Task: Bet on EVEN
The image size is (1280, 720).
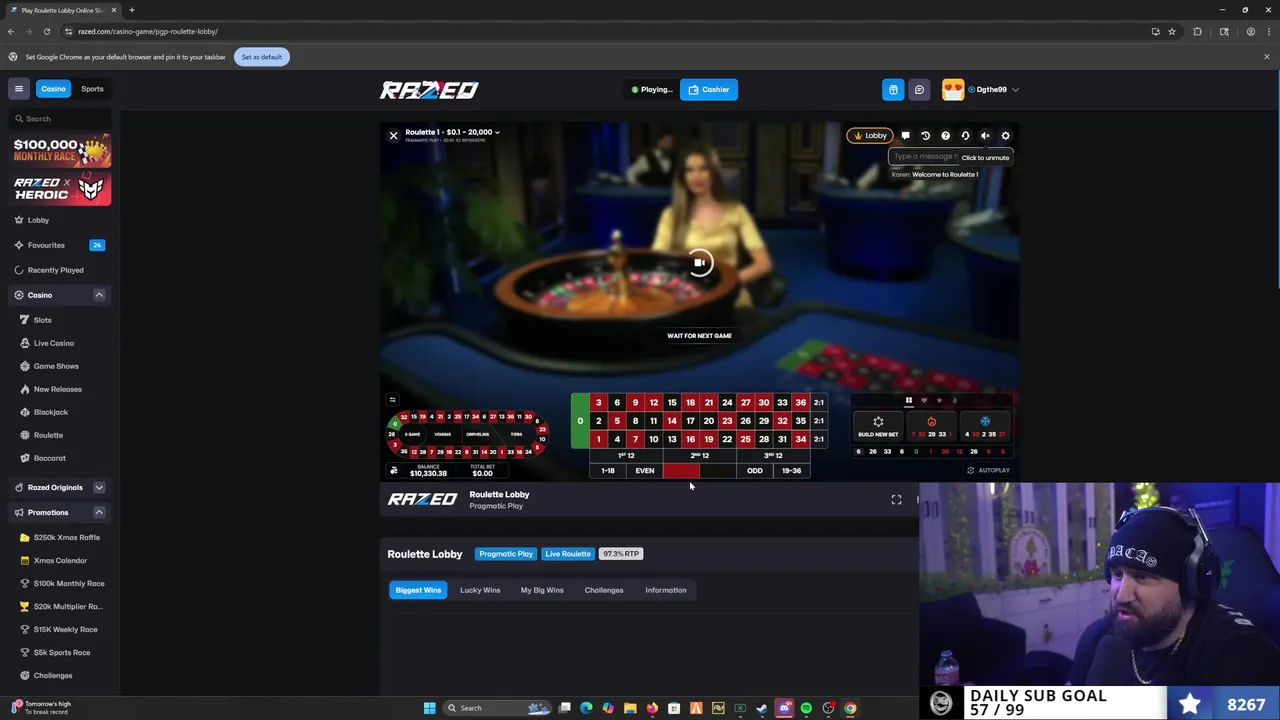Action: coord(645,471)
